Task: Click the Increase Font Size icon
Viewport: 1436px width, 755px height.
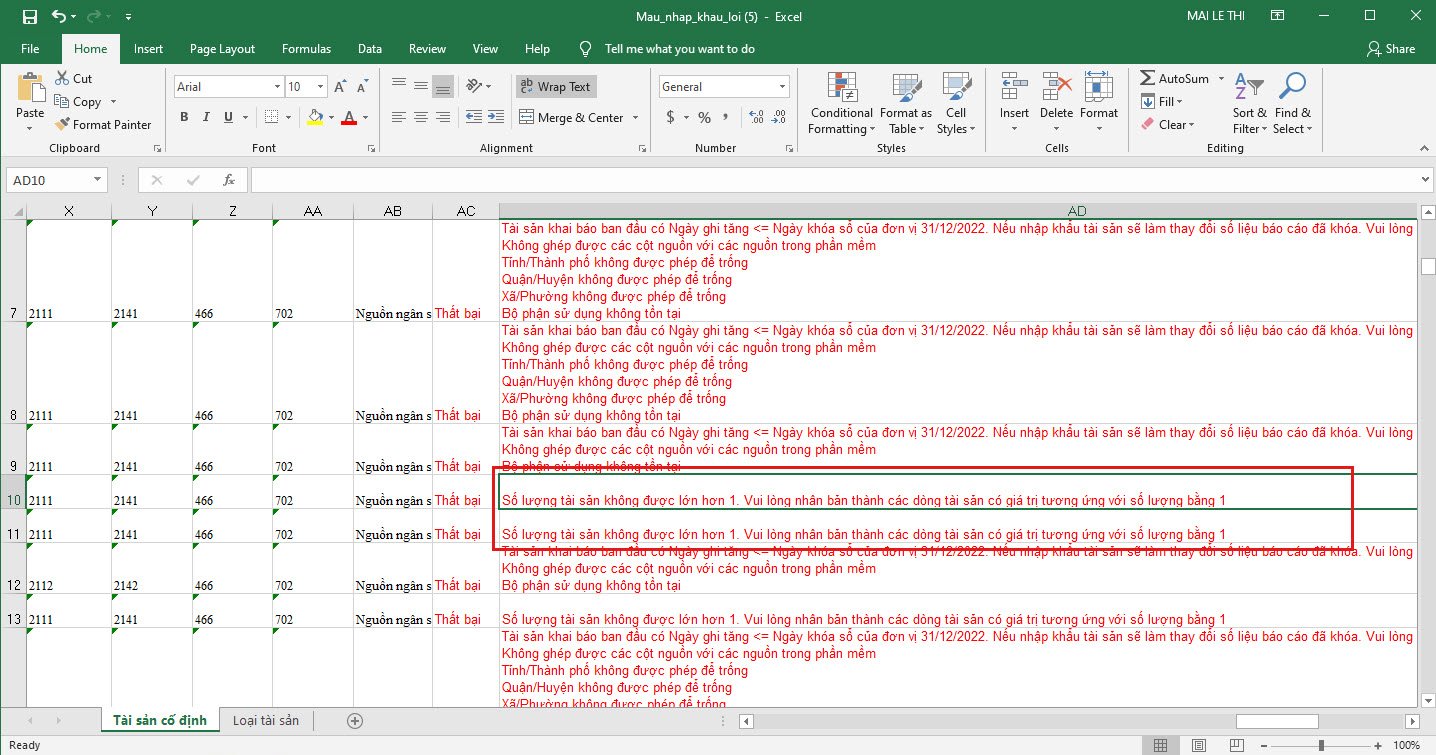Action: pos(341,87)
